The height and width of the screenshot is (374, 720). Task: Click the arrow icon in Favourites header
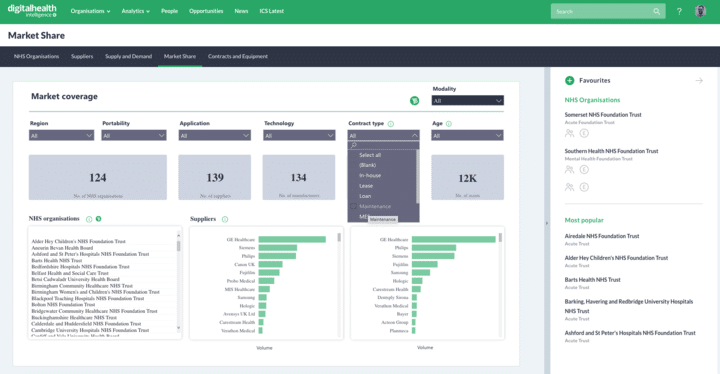point(699,80)
